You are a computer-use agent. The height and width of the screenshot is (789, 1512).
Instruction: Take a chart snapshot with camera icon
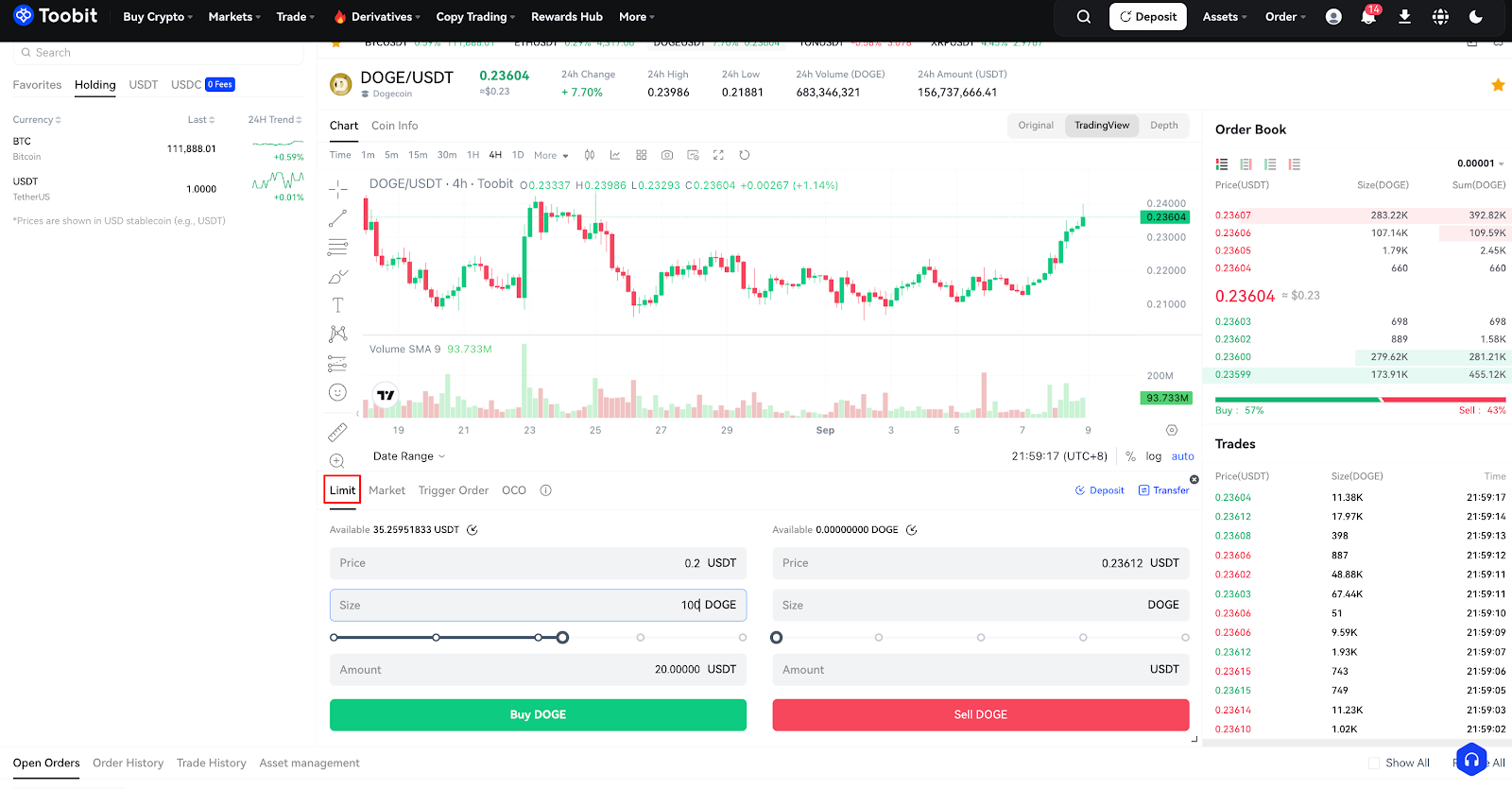click(x=667, y=155)
